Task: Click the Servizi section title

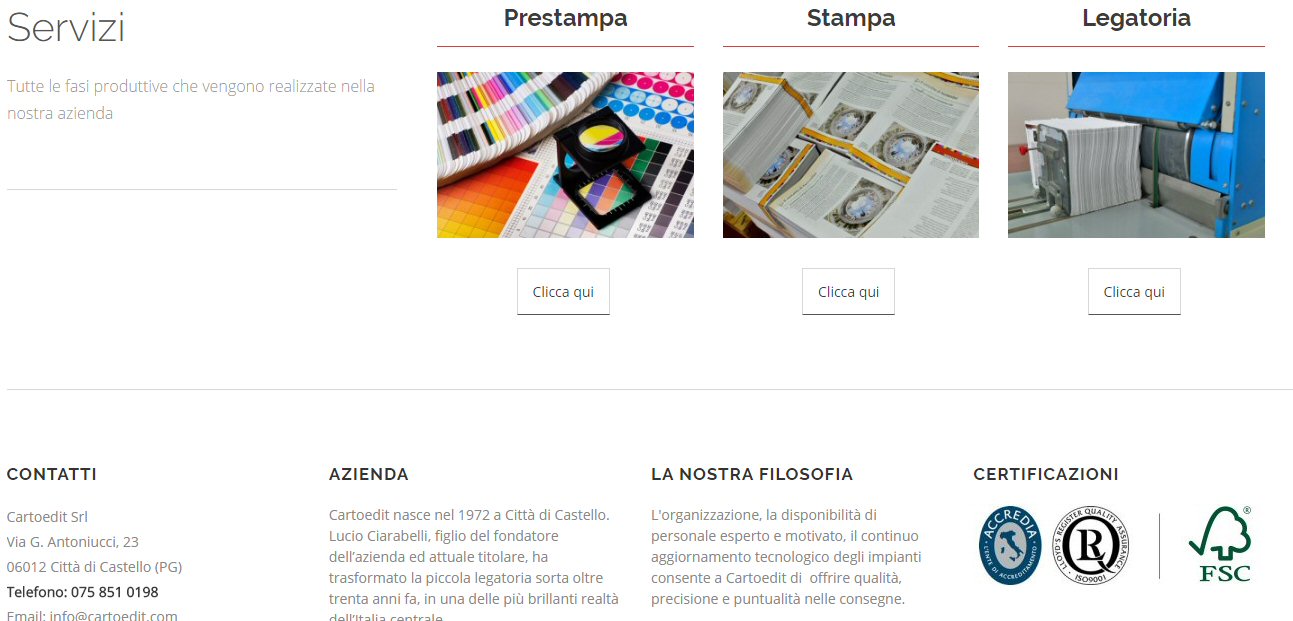Action: (66, 28)
